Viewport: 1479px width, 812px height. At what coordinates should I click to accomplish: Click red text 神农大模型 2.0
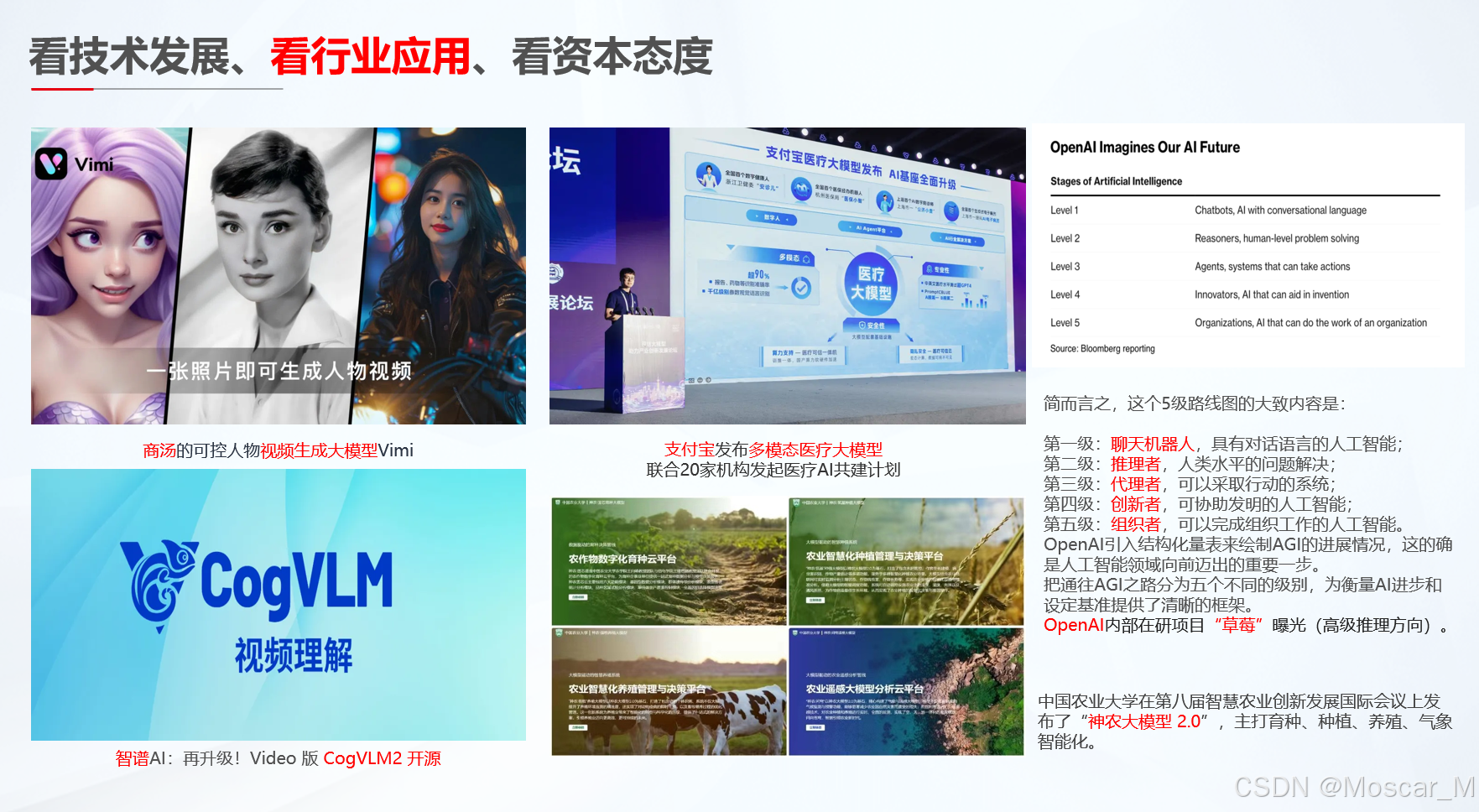pos(1144,721)
